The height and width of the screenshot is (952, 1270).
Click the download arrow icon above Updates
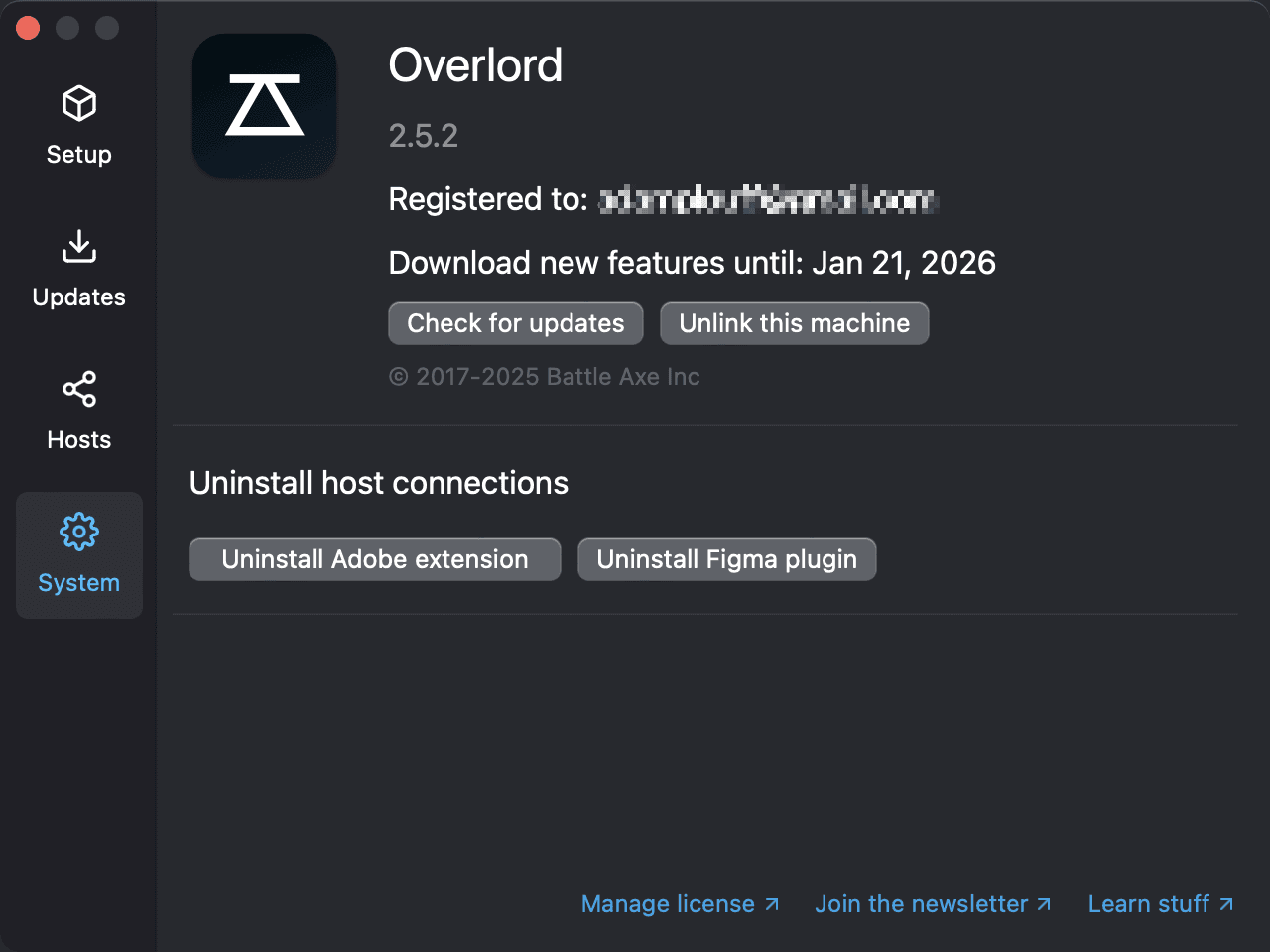[x=78, y=246]
